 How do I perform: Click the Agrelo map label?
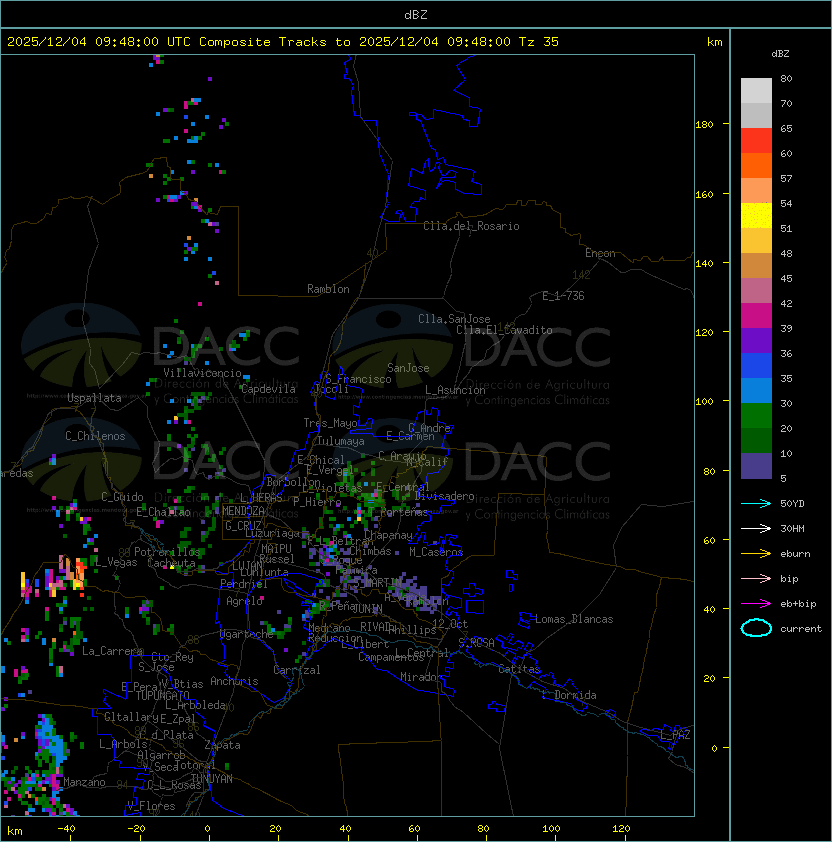coord(244,601)
